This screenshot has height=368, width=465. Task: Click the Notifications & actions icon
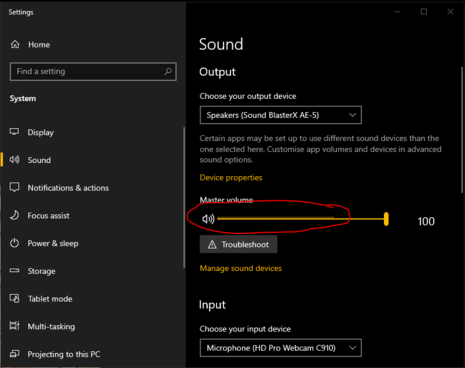tap(14, 187)
